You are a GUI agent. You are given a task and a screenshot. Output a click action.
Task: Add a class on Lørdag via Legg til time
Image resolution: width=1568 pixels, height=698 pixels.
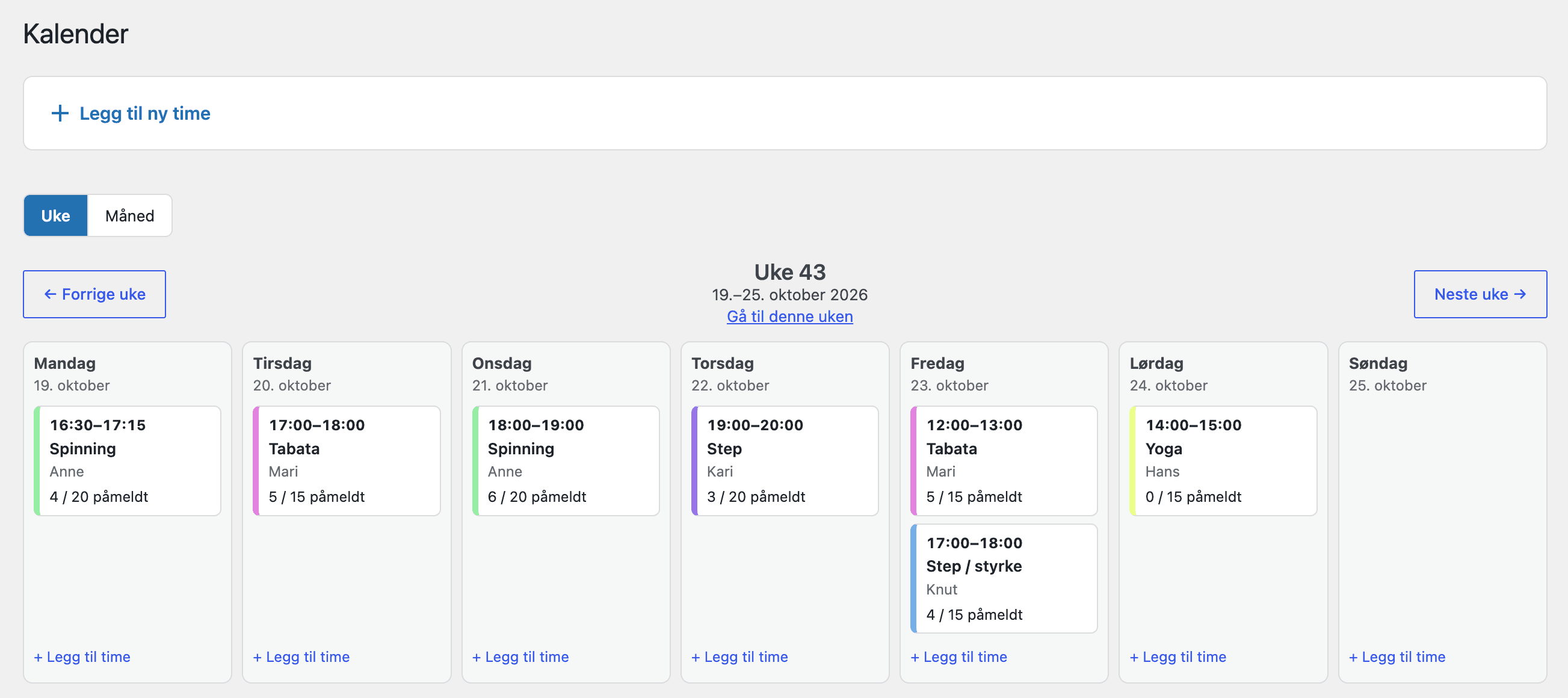(x=1178, y=656)
